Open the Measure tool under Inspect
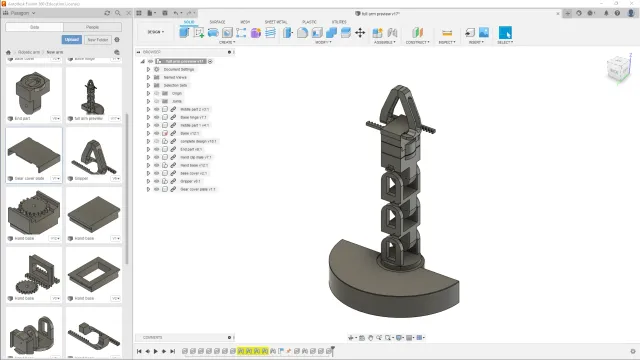 click(x=447, y=33)
